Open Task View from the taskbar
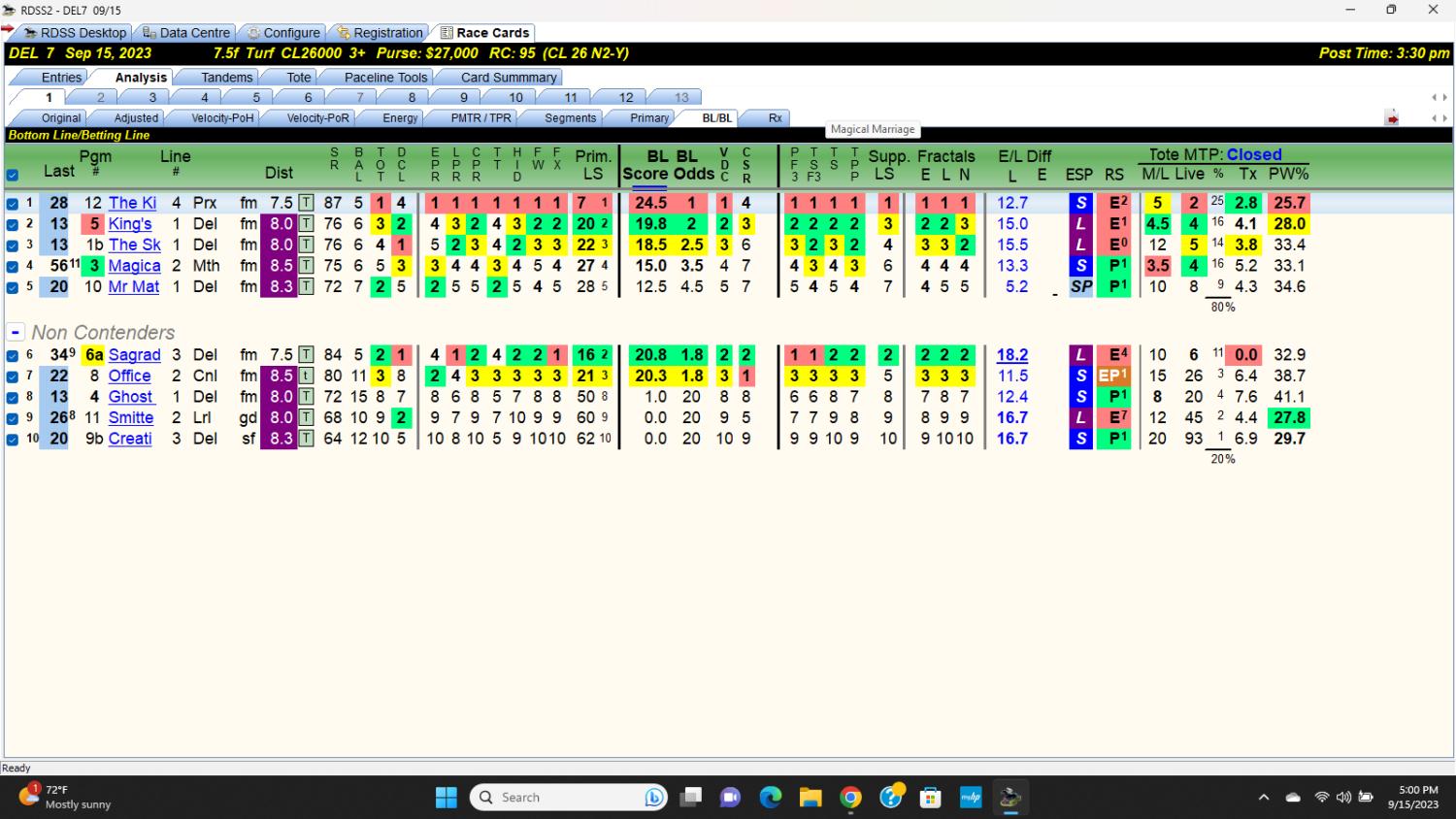1456x819 pixels. tap(690, 798)
